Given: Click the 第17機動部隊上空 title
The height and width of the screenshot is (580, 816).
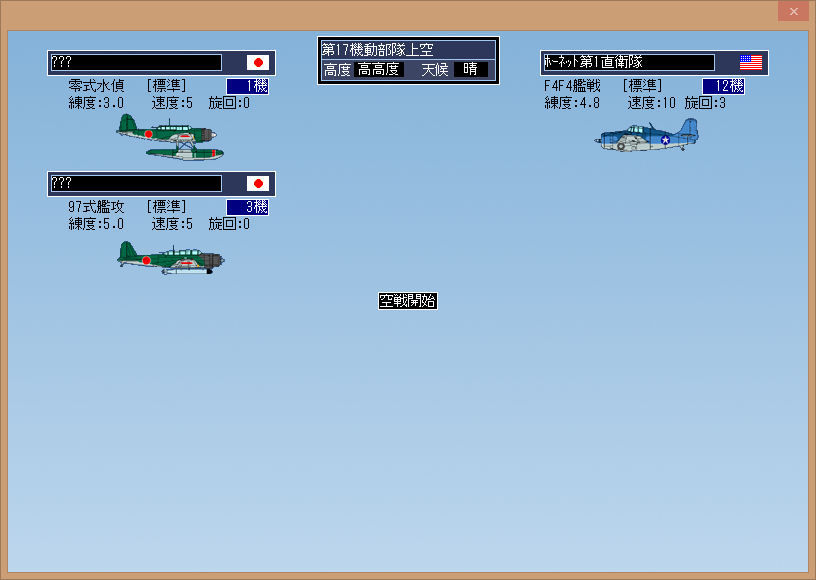Looking at the screenshot, I should [x=378, y=50].
